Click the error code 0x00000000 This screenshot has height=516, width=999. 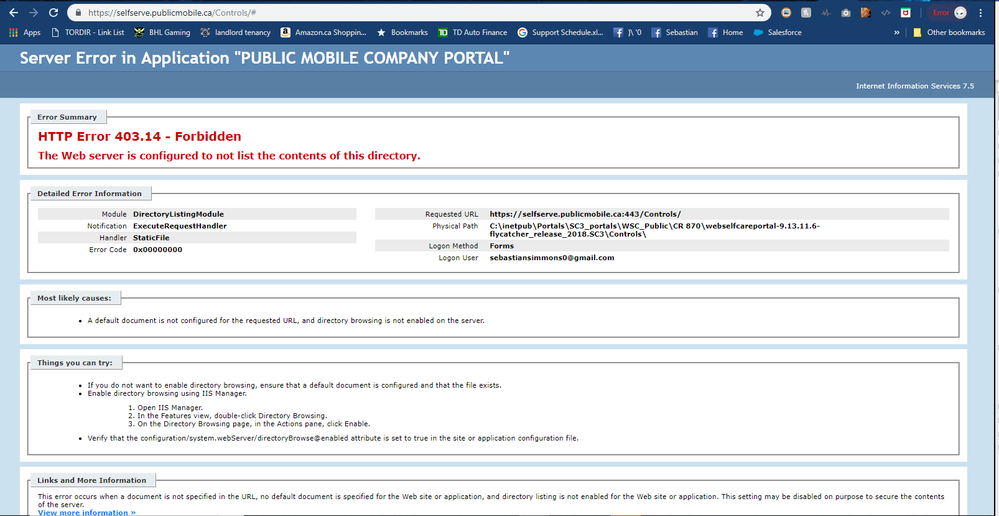pos(157,250)
